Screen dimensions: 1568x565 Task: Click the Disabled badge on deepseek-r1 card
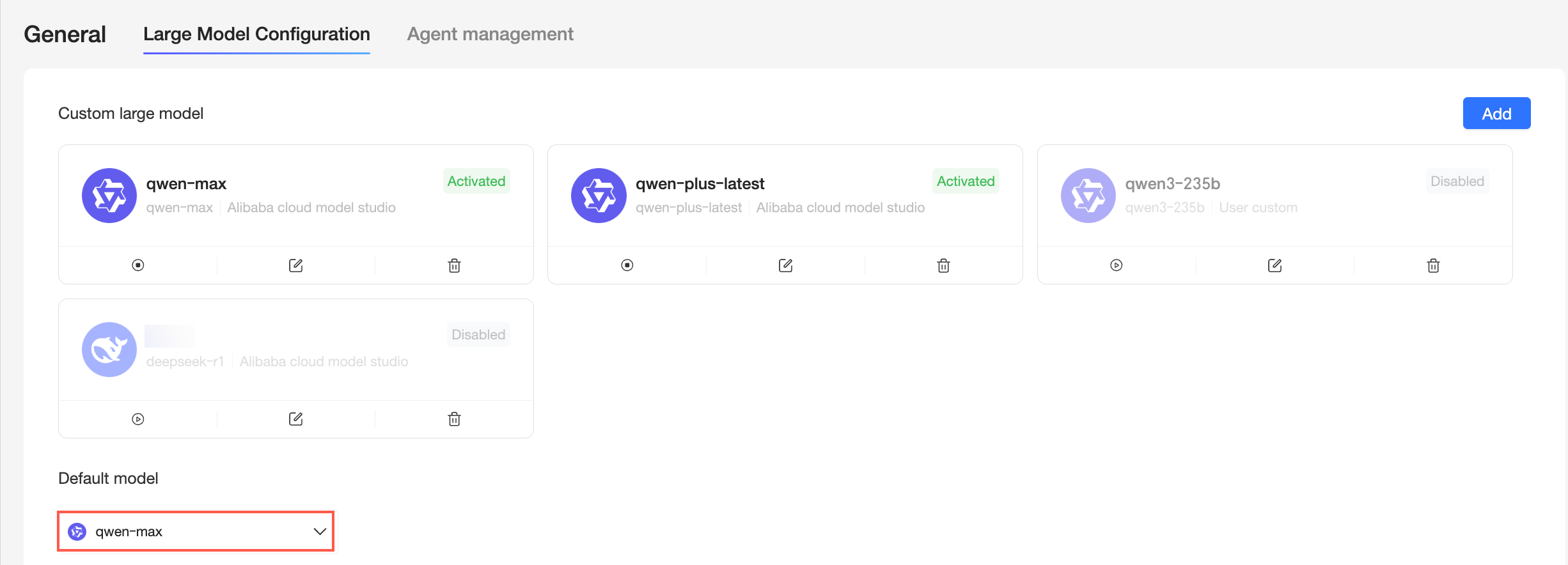tap(478, 335)
